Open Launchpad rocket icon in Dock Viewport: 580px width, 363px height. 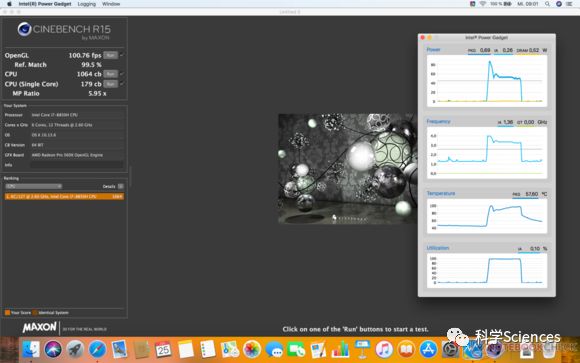[75, 349]
